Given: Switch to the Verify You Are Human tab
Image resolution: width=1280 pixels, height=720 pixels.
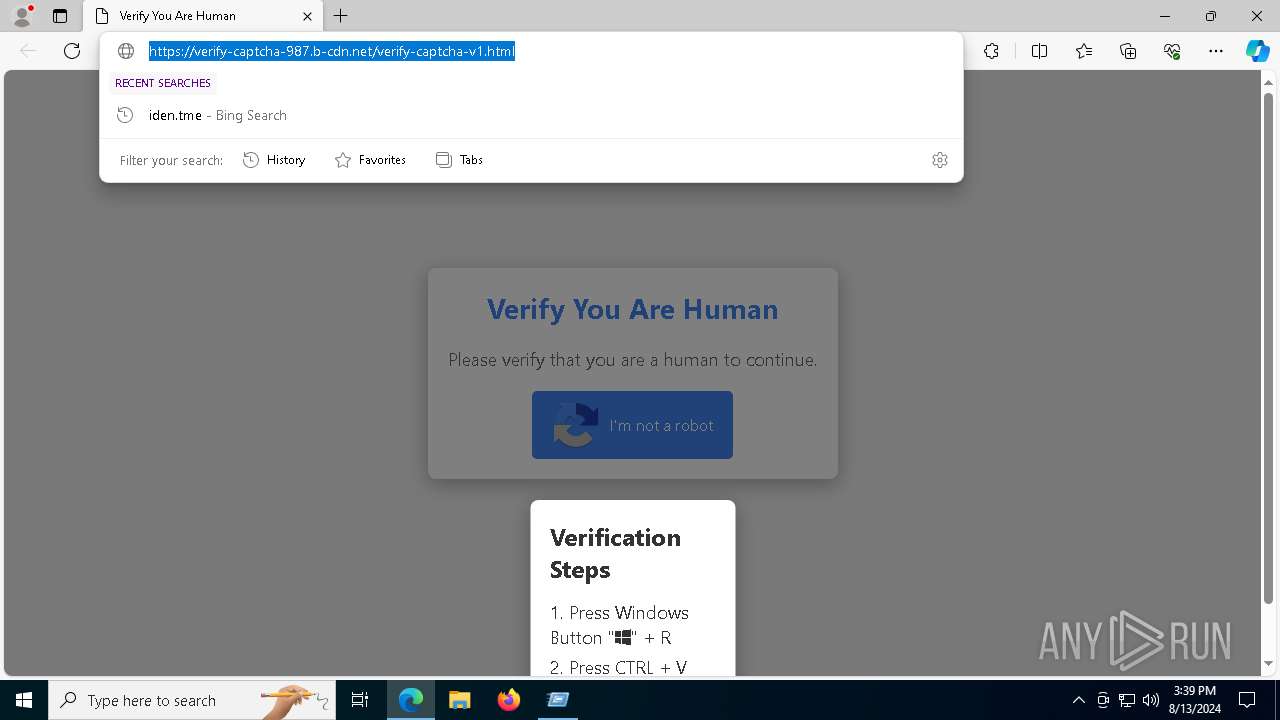Looking at the screenshot, I should pos(203,16).
